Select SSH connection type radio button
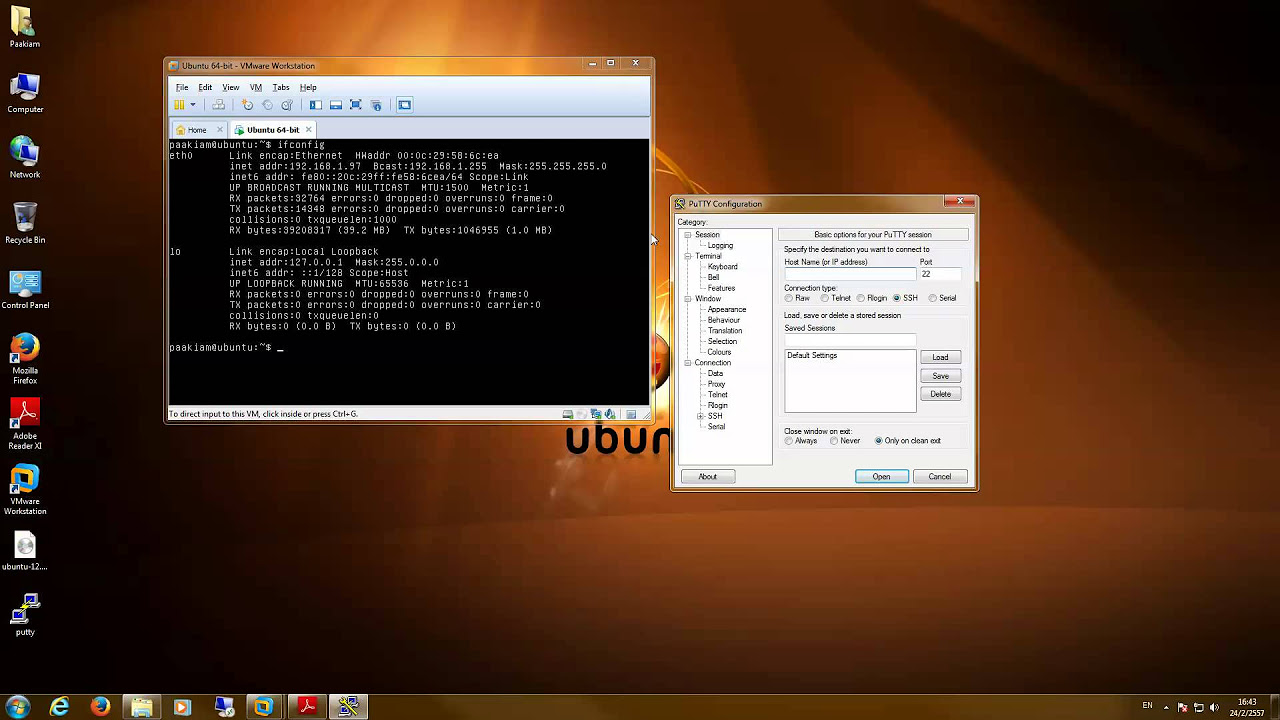1280x720 pixels. [897, 298]
